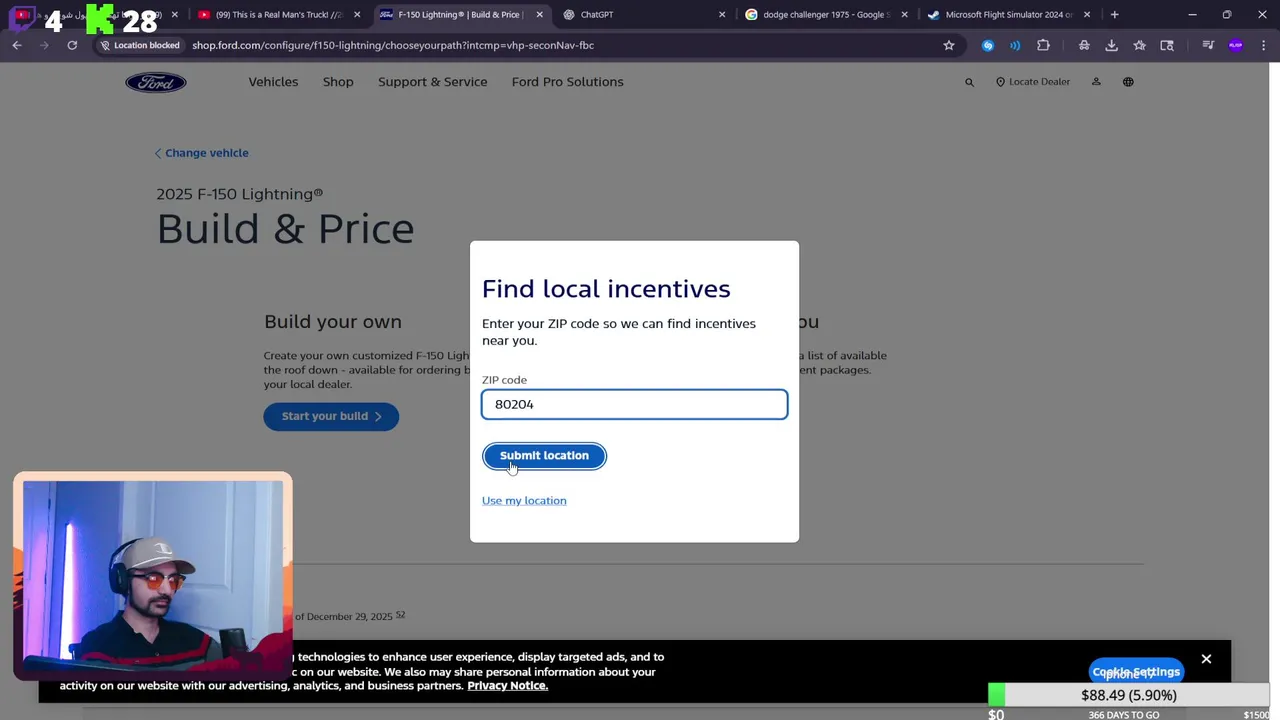Viewport: 1280px width, 720px height.
Task: Click the blue sound-wave extension icon
Action: [1015, 45]
